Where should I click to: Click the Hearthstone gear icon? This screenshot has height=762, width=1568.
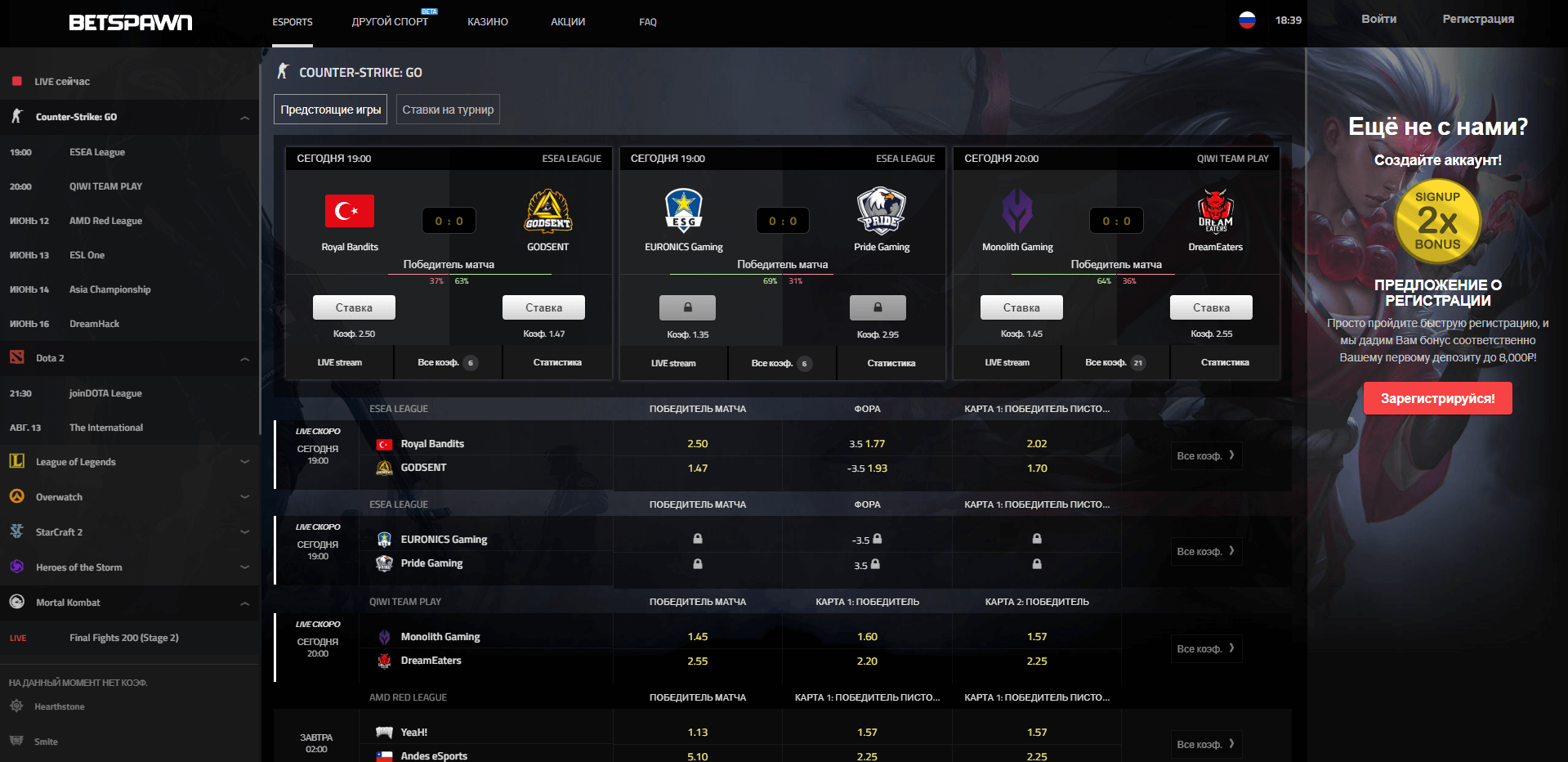tap(16, 706)
